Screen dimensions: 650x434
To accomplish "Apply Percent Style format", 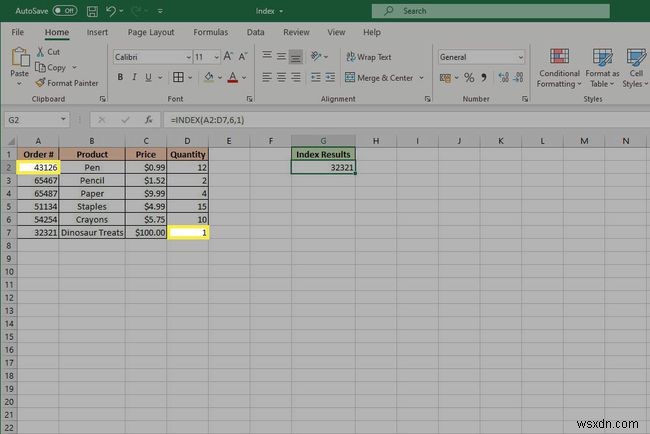I will (x=469, y=78).
